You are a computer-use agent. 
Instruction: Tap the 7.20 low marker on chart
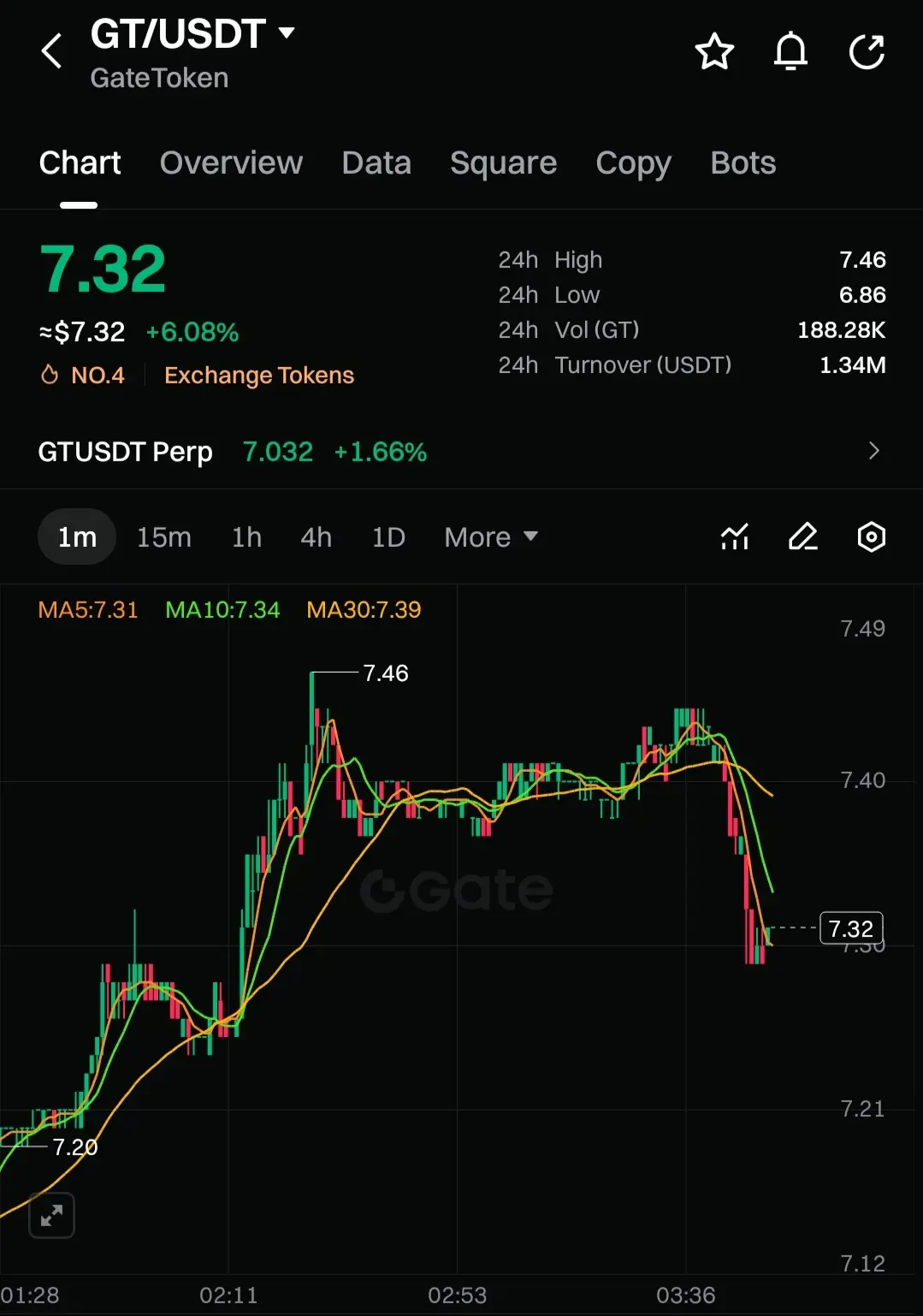coord(75,1147)
